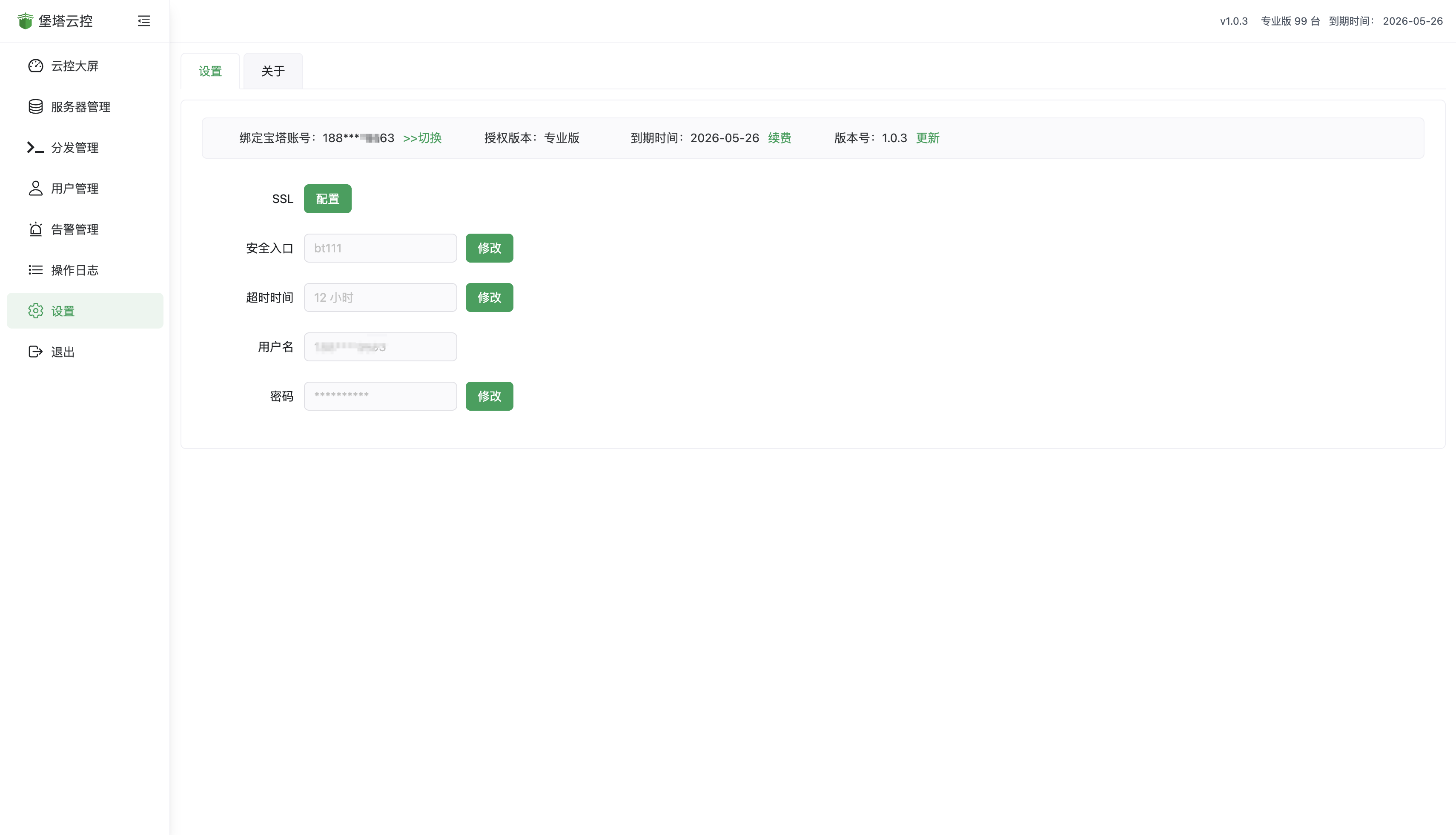Click the 安全入口 input field

click(x=380, y=248)
